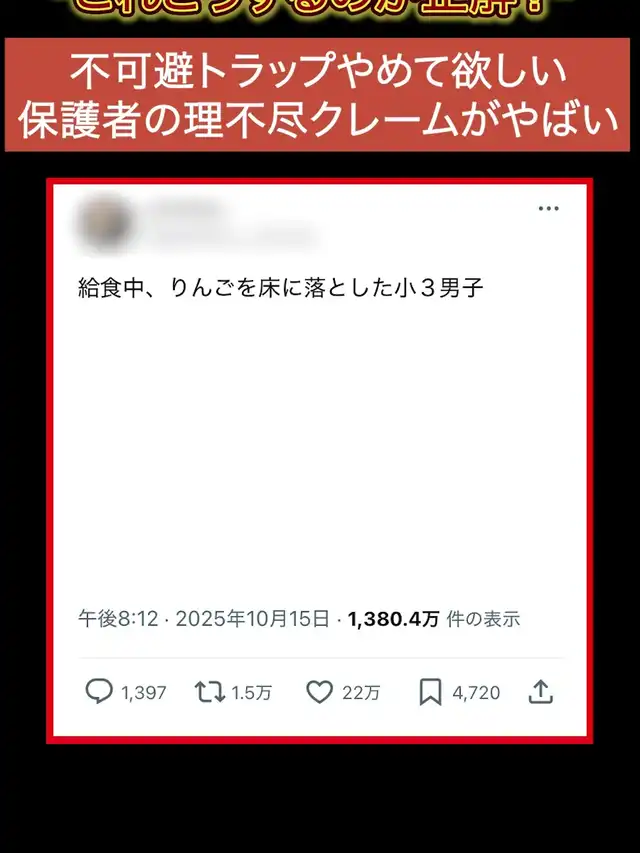The width and height of the screenshot is (640, 853).
Task: Open the 1,380.4万 view count
Action: [x=393, y=619]
